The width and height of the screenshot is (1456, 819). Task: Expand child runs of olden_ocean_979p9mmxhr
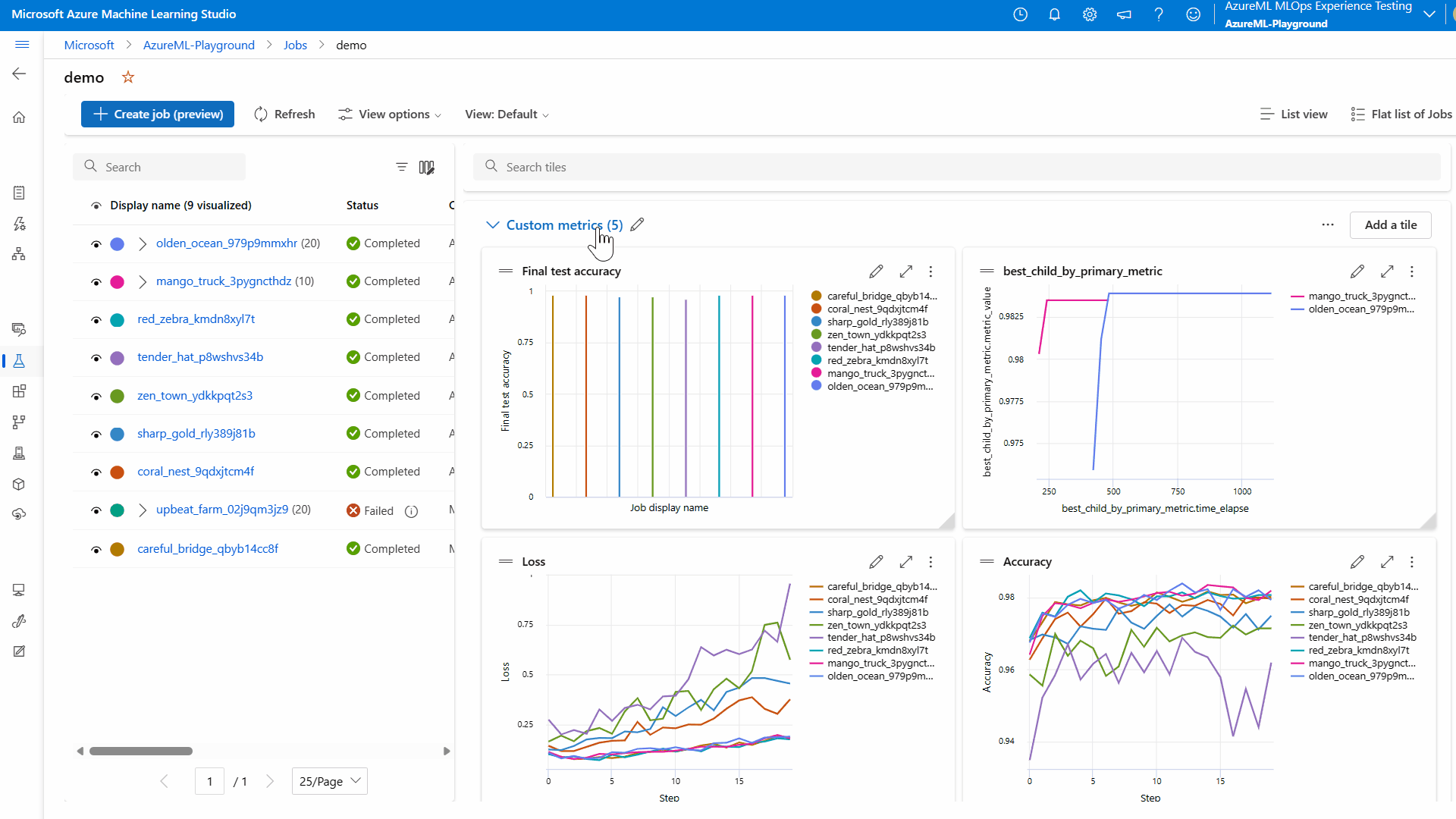click(143, 243)
